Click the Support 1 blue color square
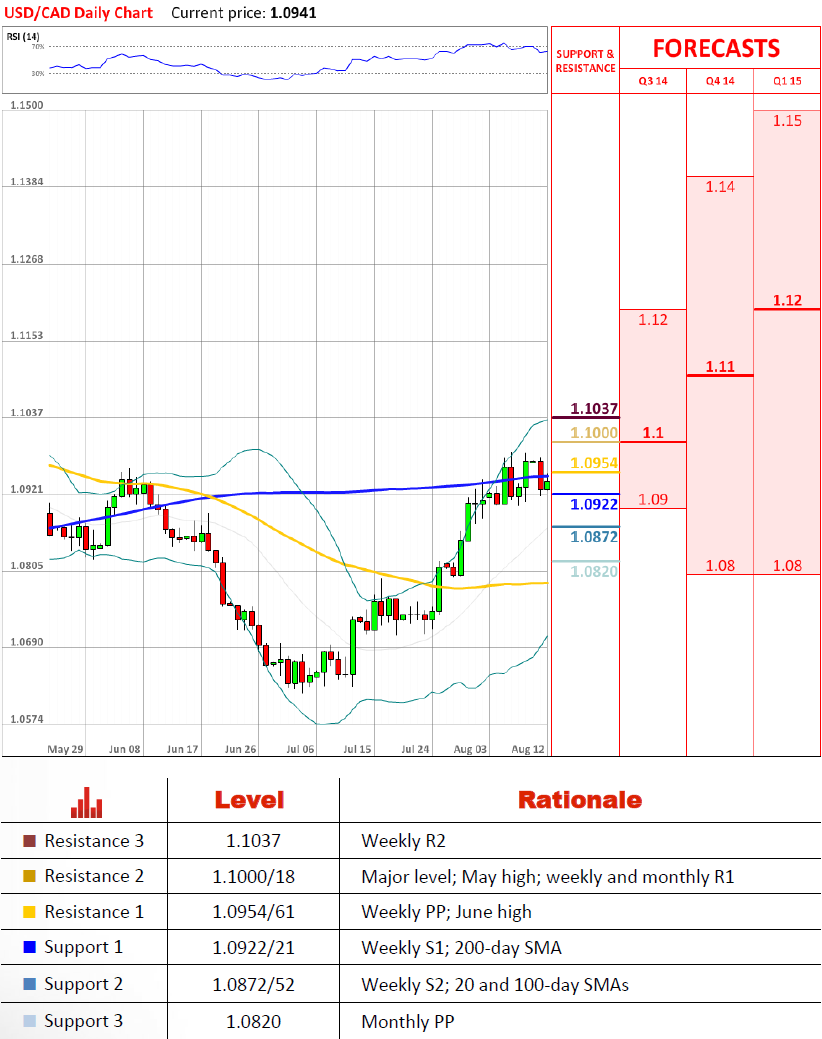The image size is (822, 1039). point(29,947)
